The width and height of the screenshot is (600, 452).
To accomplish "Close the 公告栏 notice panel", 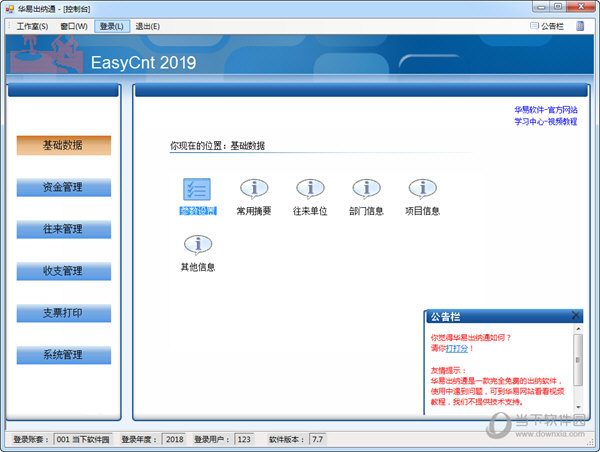I will tap(575, 316).
